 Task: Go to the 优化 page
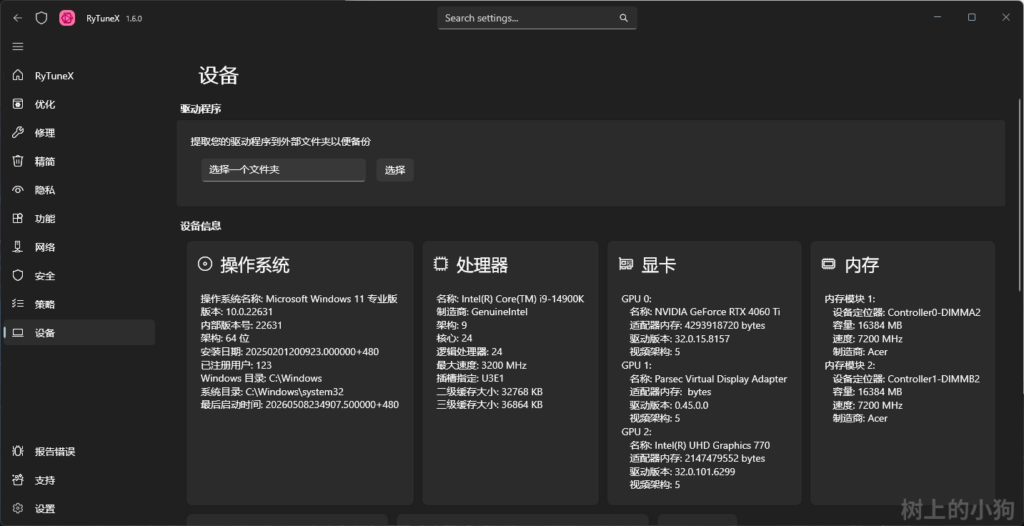[x=79, y=104]
